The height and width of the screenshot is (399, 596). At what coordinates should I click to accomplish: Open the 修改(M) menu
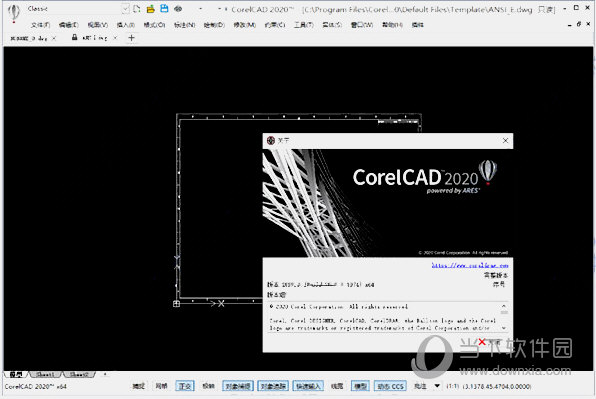click(x=244, y=25)
